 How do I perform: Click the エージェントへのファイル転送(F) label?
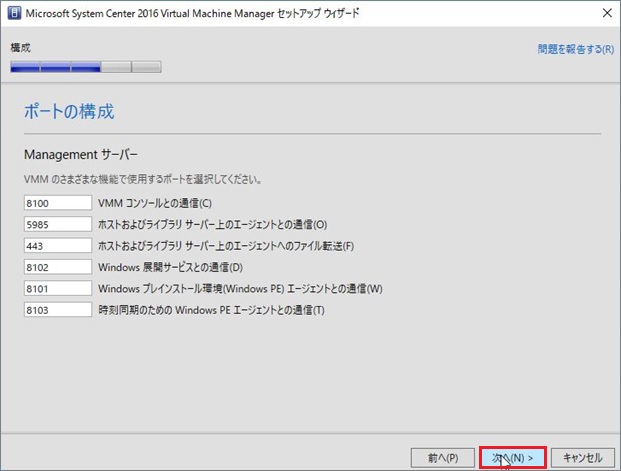click(x=226, y=246)
